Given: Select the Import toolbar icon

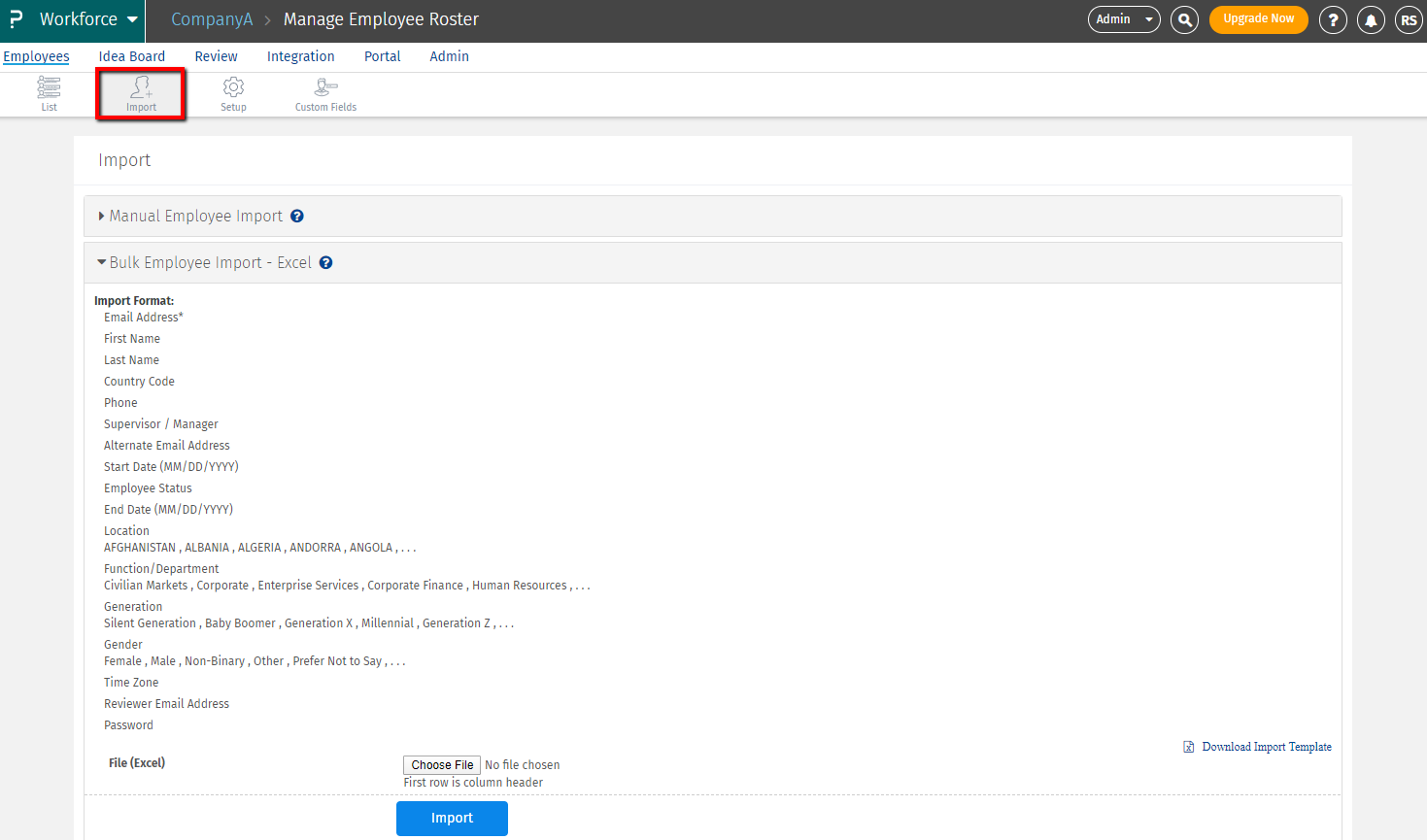Looking at the screenshot, I should (x=141, y=94).
